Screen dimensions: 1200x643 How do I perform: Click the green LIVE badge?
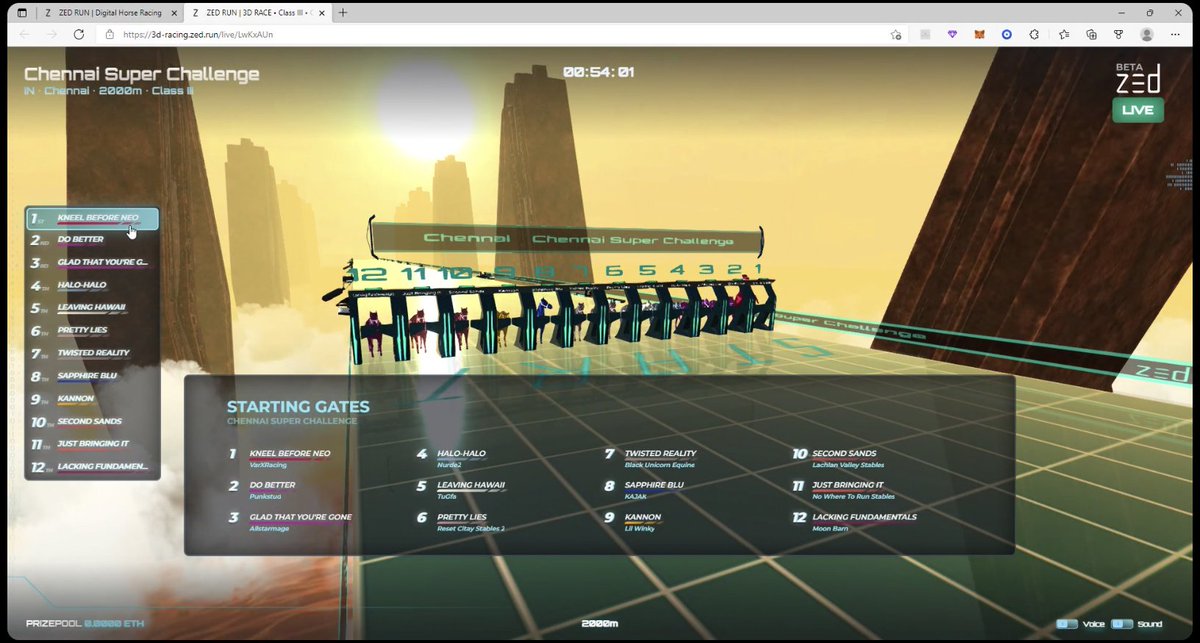coord(1138,110)
